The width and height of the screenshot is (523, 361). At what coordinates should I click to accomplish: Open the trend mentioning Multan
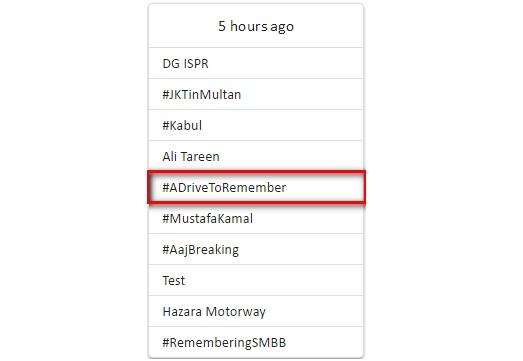[x=256, y=94]
